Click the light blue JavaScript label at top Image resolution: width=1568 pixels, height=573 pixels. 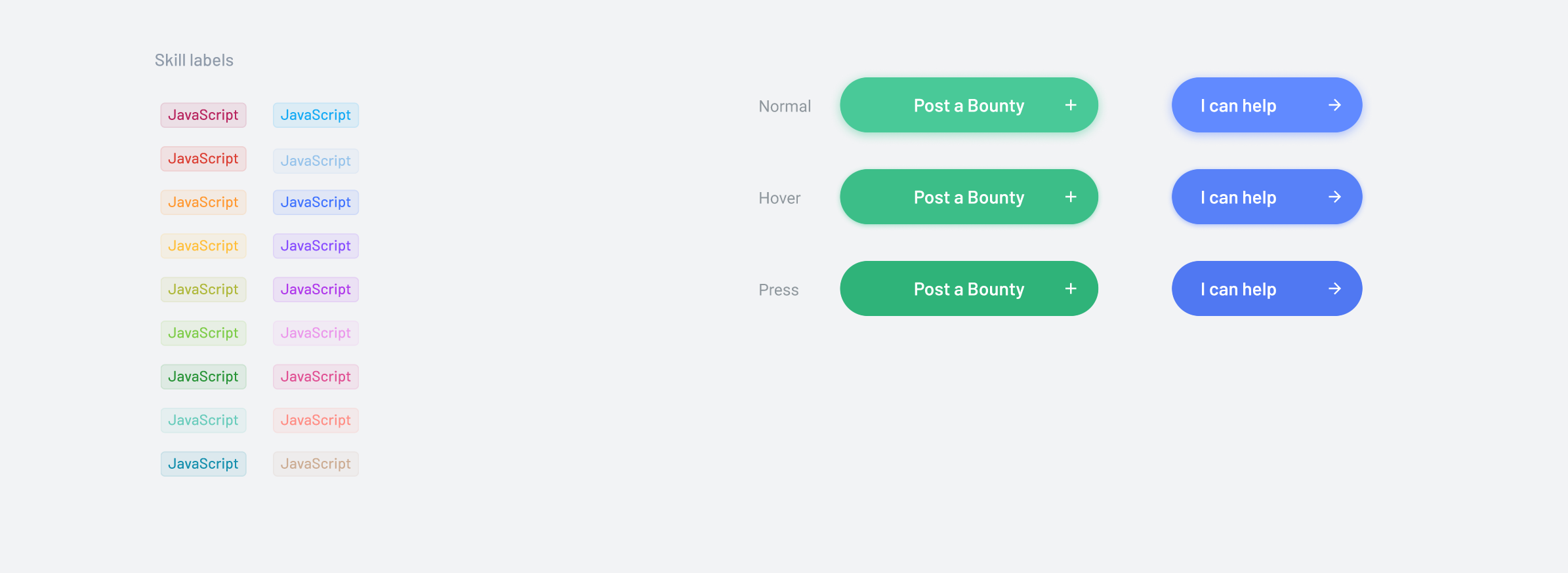[x=316, y=115]
